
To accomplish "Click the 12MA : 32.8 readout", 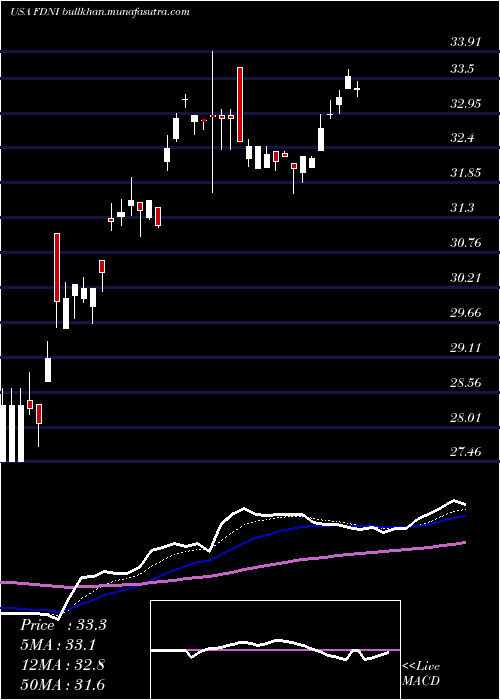I will [62, 664].
